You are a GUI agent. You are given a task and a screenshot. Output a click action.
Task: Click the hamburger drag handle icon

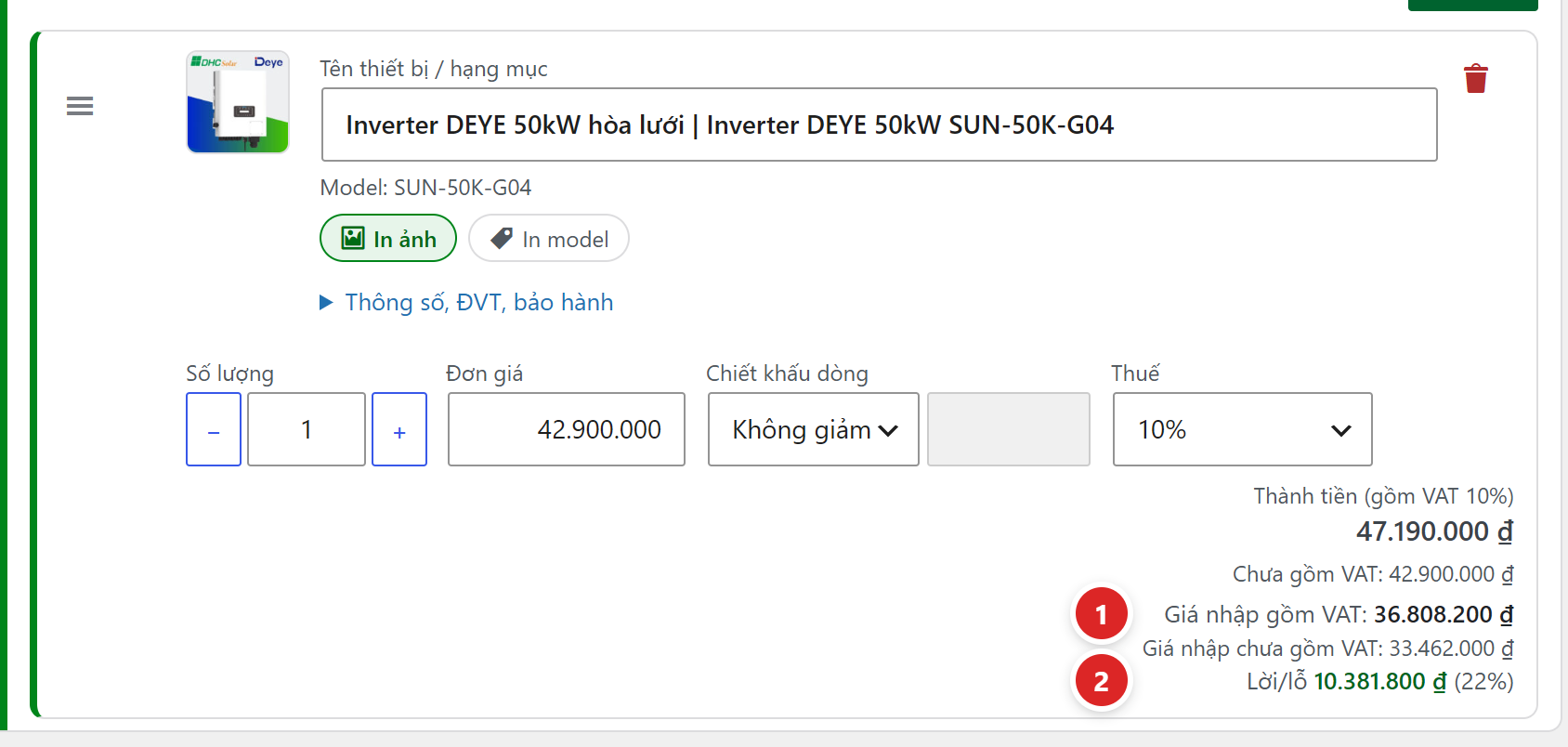point(80,106)
